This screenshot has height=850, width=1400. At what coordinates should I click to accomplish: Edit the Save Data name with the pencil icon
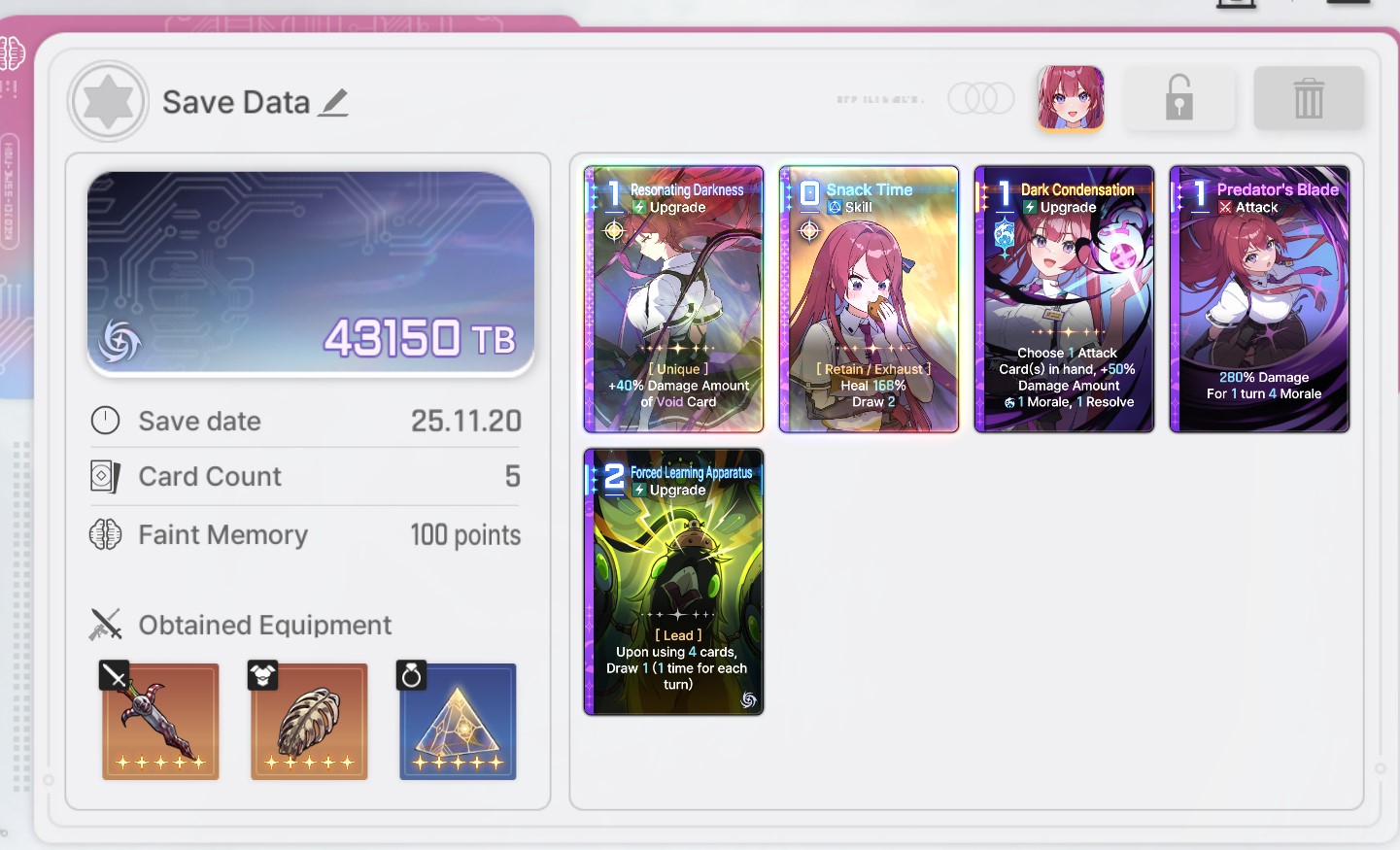coord(333,102)
